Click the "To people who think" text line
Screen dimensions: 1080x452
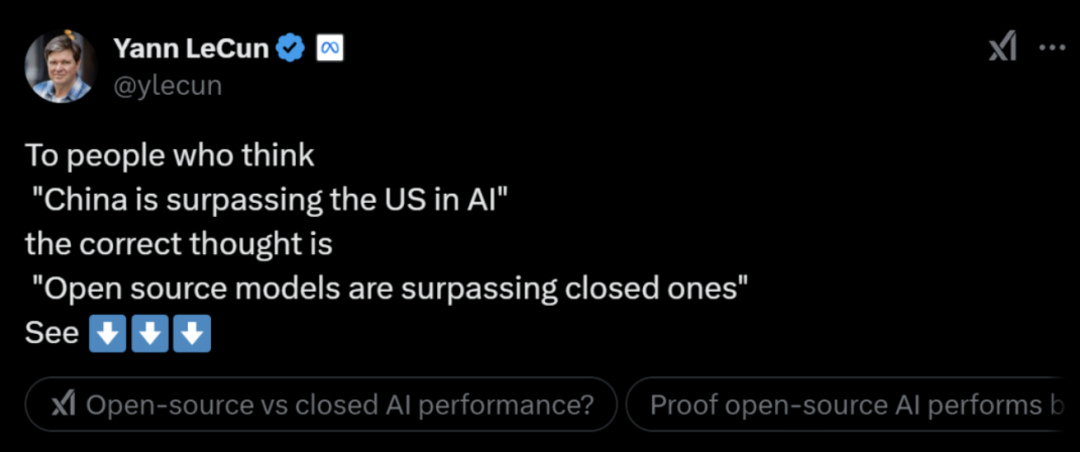click(x=170, y=156)
